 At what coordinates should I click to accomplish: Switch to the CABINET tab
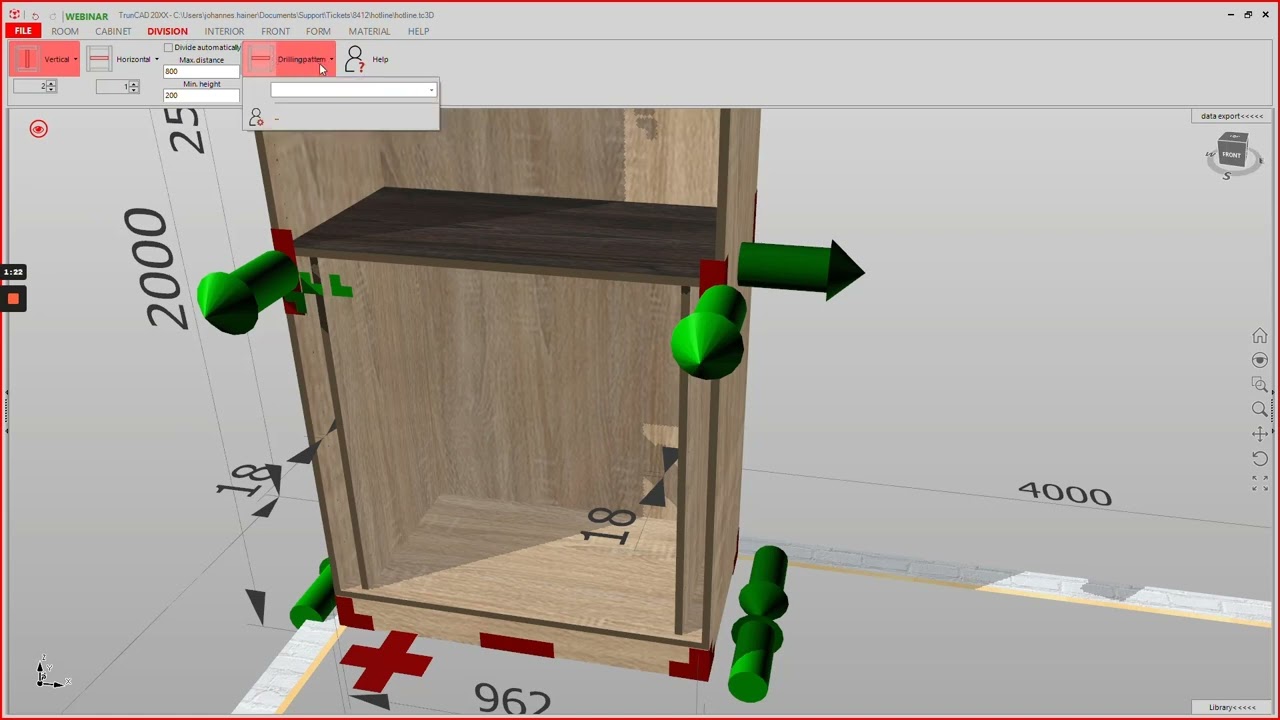(113, 32)
